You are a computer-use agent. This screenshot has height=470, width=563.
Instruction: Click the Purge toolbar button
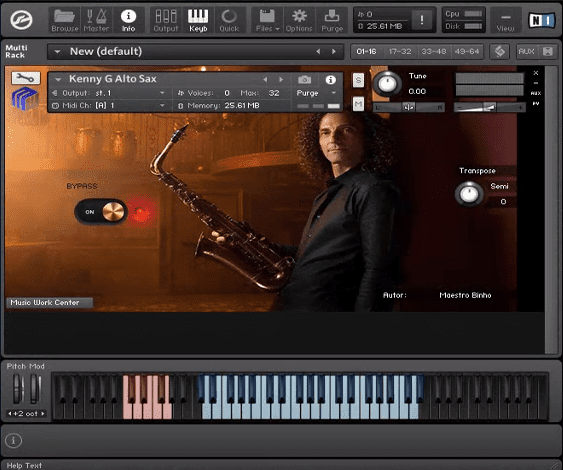[332, 20]
